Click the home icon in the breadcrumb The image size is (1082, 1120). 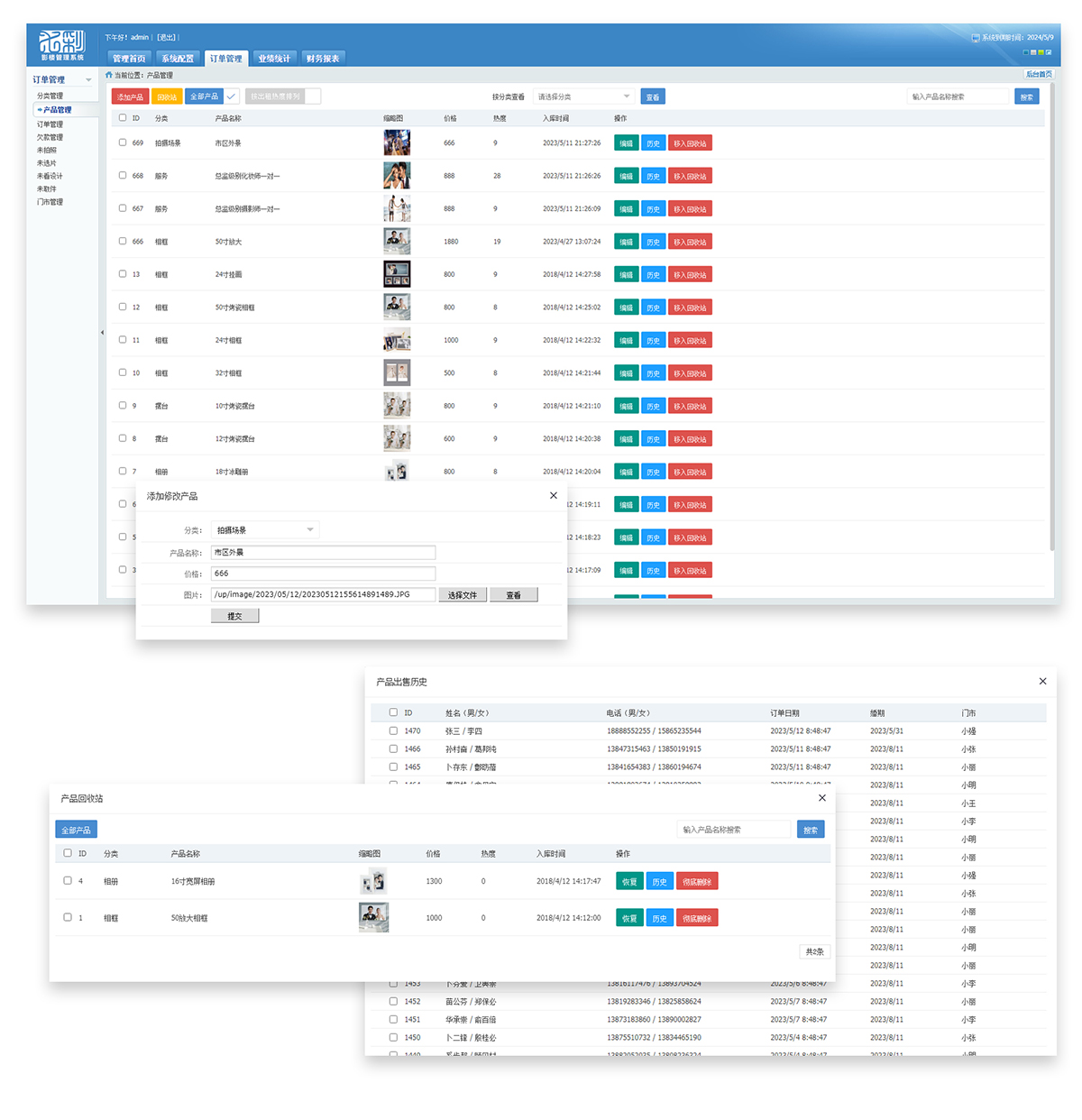109,76
